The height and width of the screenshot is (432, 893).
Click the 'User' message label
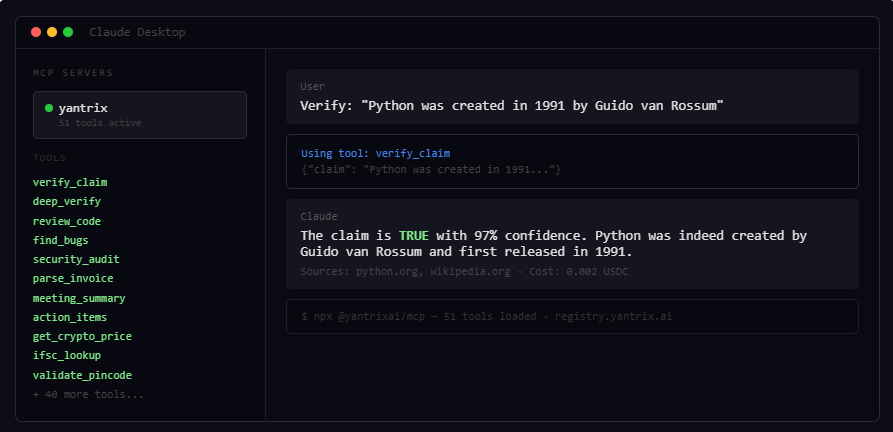tap(313, 87)
